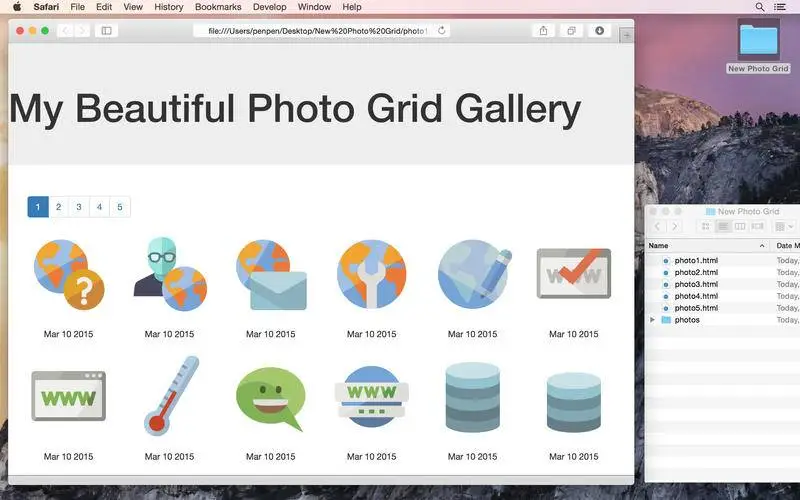The image size is (800, 500).
Task: Go to gallery page 2
Action: [59, 207]
